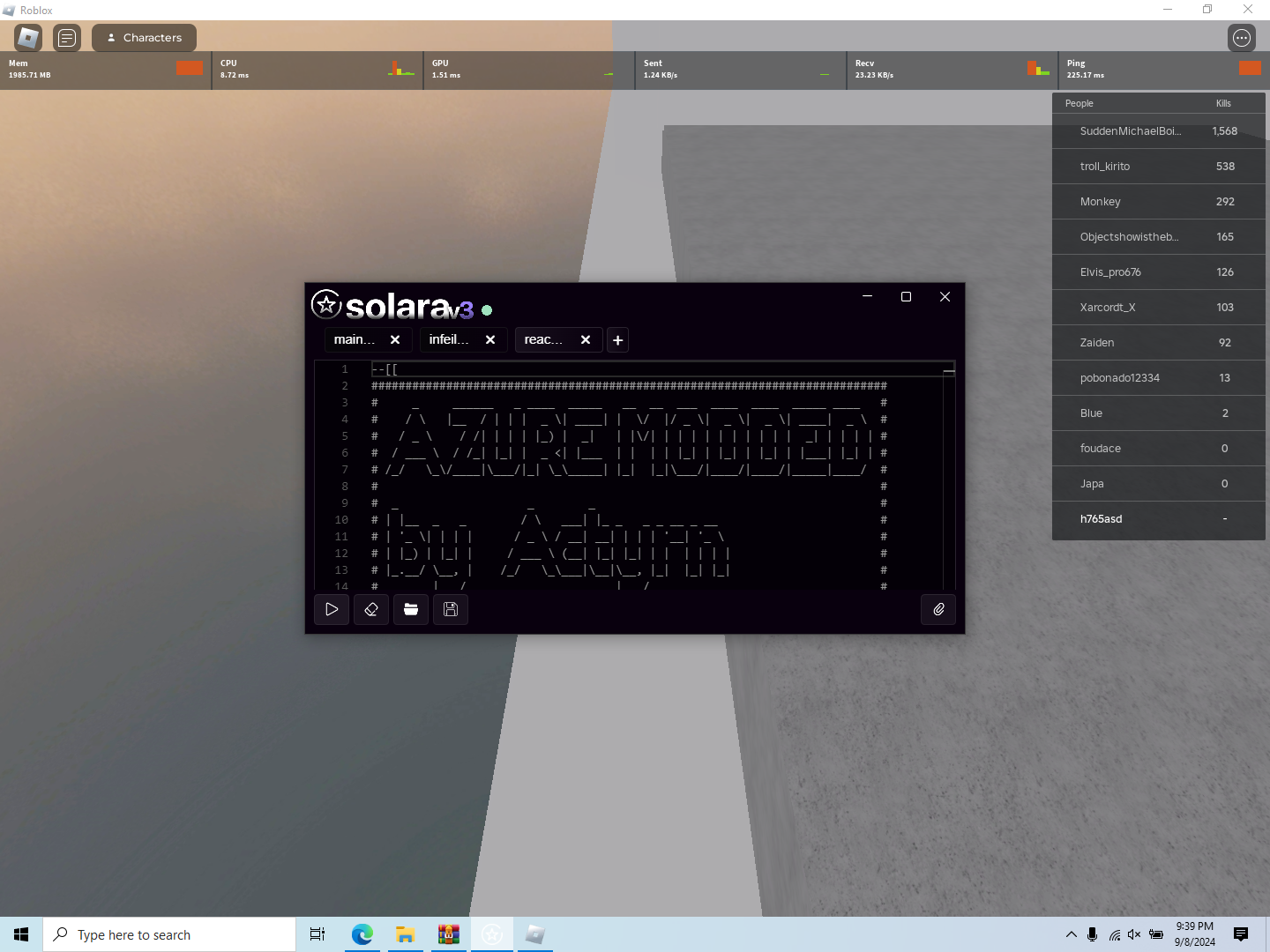
Task: Click the Solara star logo
Action: pyautogui.click(x=326, y=305)
